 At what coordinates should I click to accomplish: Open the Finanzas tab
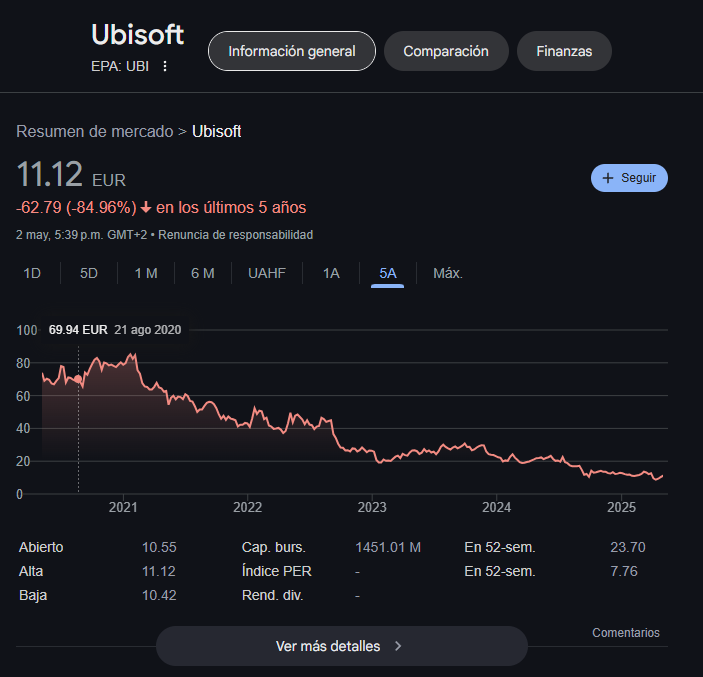click(564, 51)
